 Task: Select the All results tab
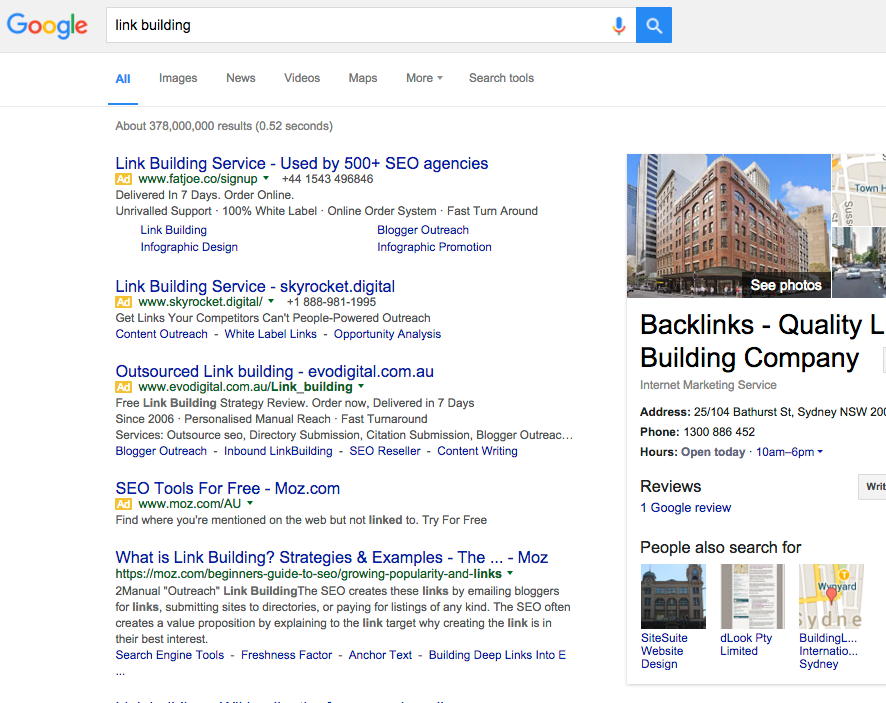pyautogui.click(x=123, y=79)
